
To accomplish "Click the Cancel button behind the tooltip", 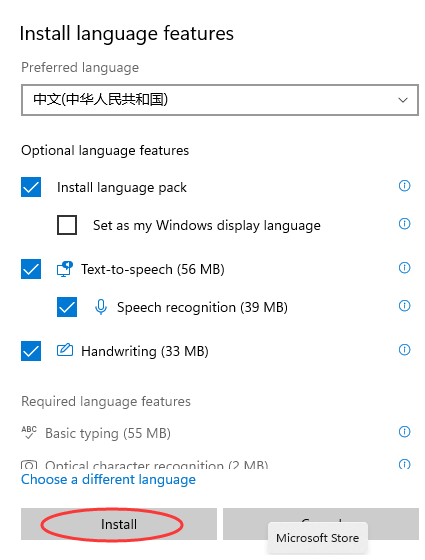I will coord(321,516).
